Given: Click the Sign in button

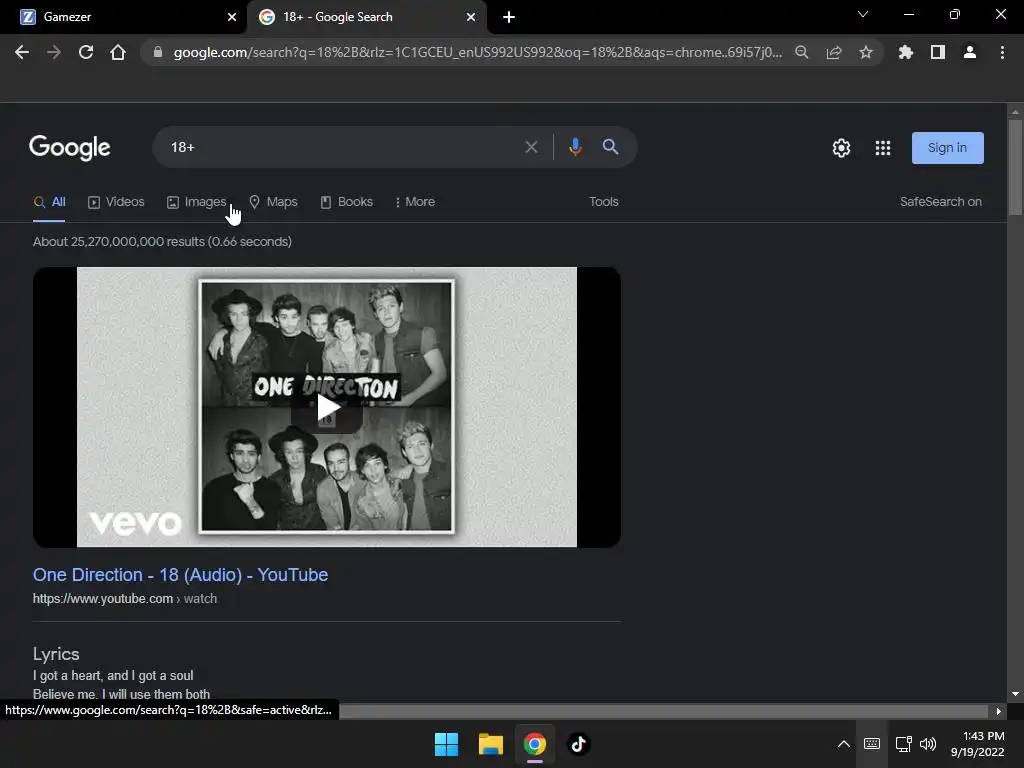Looking at the screenshot, I should (x=948, y=148).
